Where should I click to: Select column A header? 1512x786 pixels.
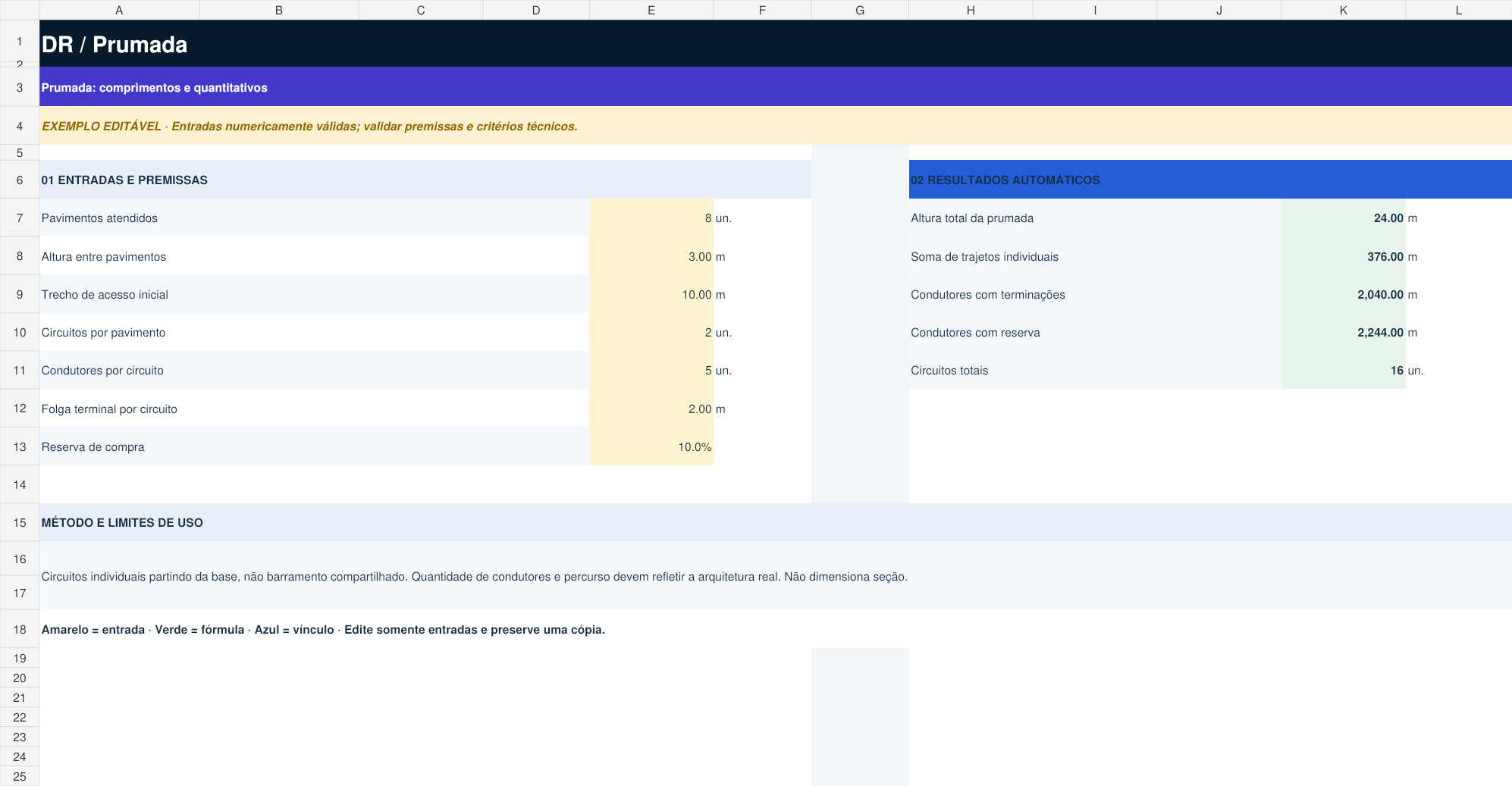[119, 10]
